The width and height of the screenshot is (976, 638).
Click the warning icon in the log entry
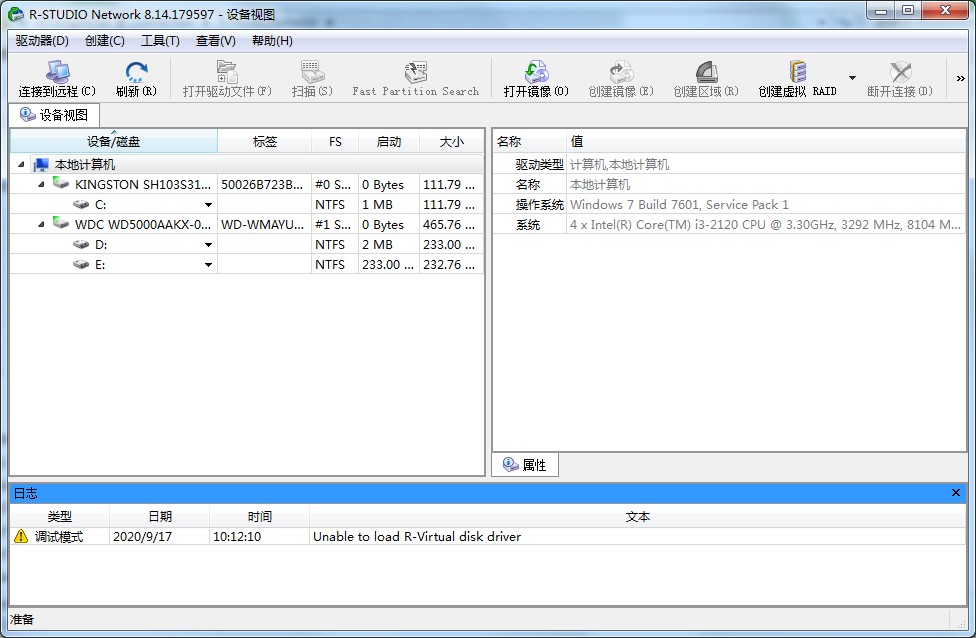click(21, 536)
